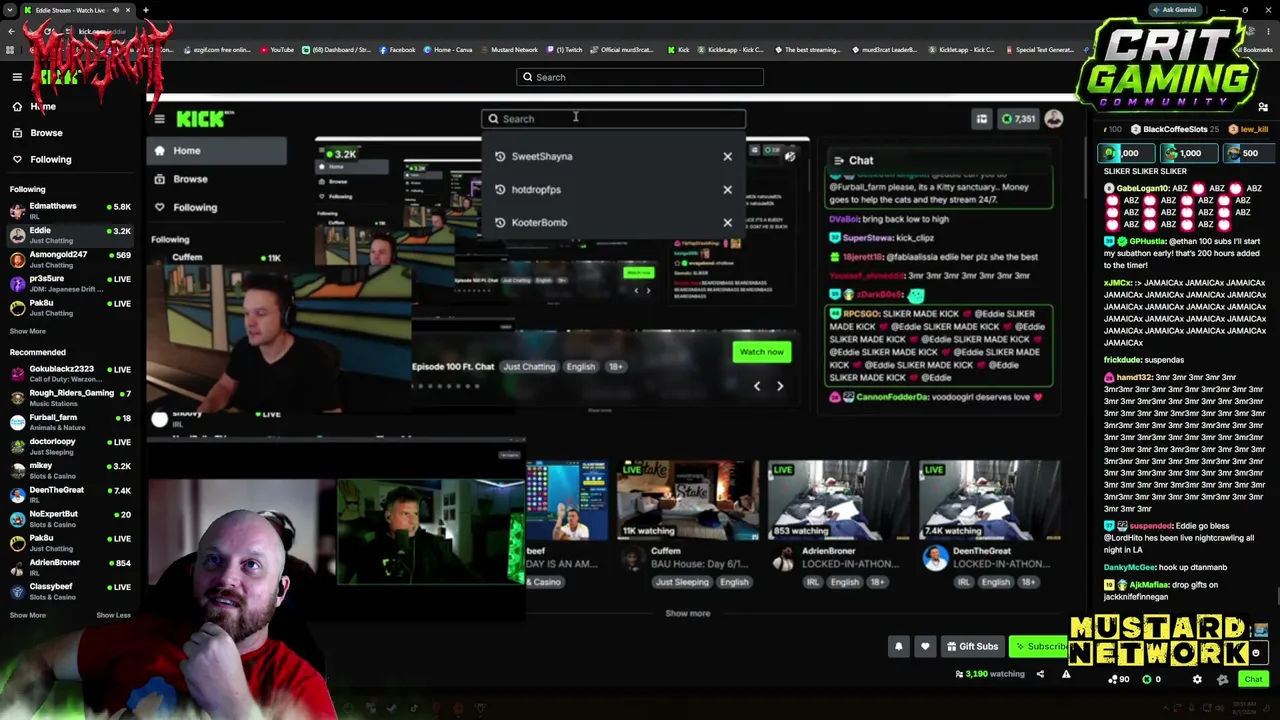The width and height of the screenshot is (1280, 720).
Task: Mute the Eddie Stream browser tab
Action: (115, 10)
